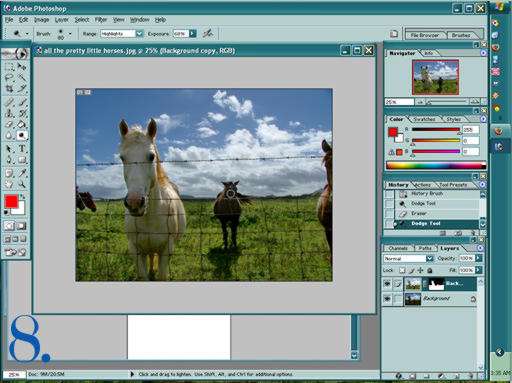Open the Layers panel options menu
The image size is (512, 383).
(x=480, y=248)
